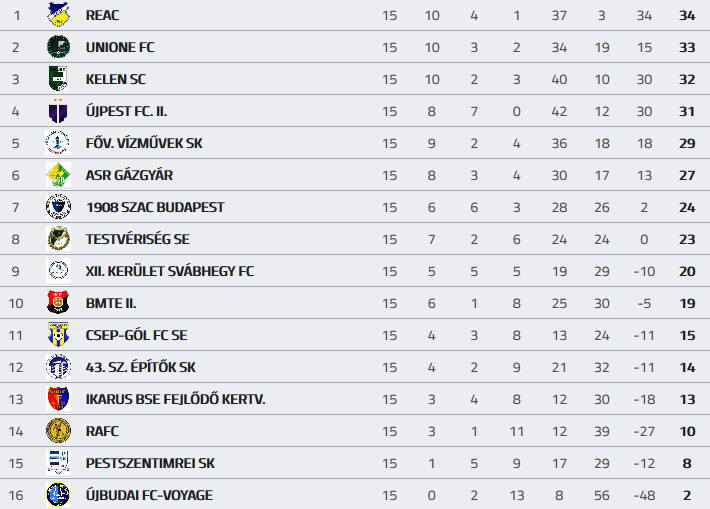The height and width of the screenshot is (509, 710).
Task: Click the Ikarus BSE Fejlődő Kertv. name
Action: [175, 399]
